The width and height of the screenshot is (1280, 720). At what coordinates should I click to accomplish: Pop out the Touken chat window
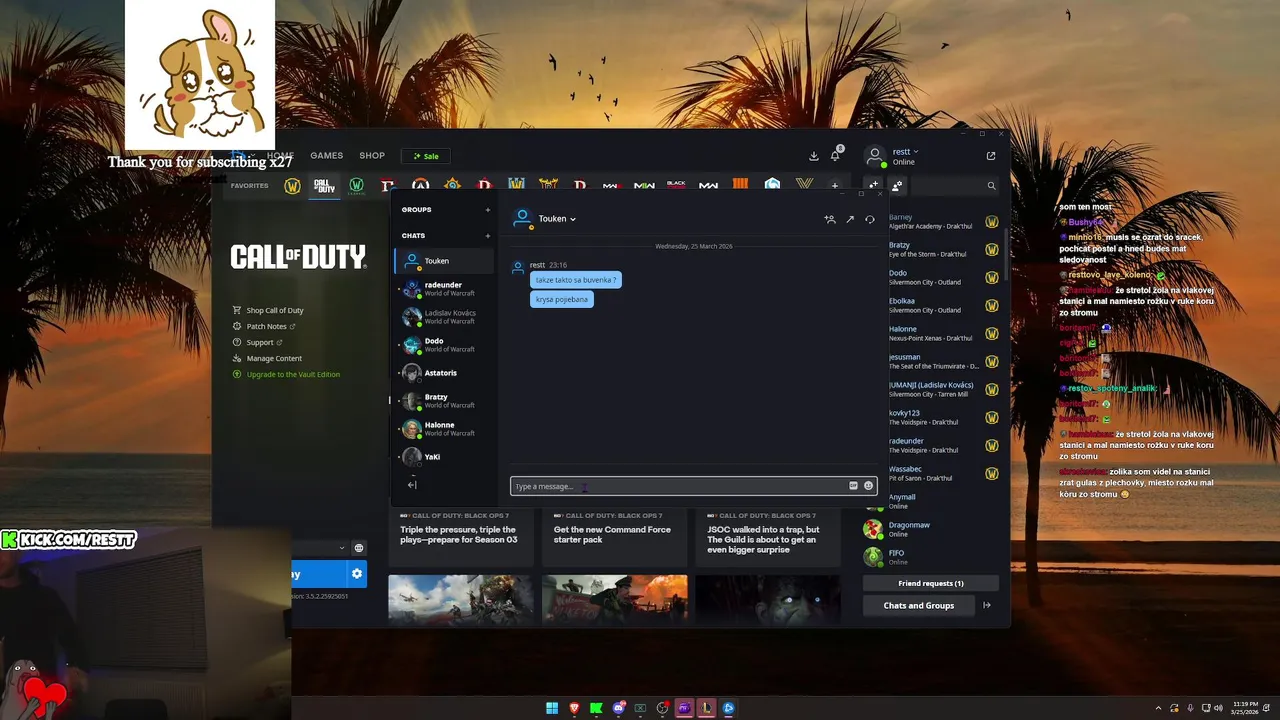point(850,219)
